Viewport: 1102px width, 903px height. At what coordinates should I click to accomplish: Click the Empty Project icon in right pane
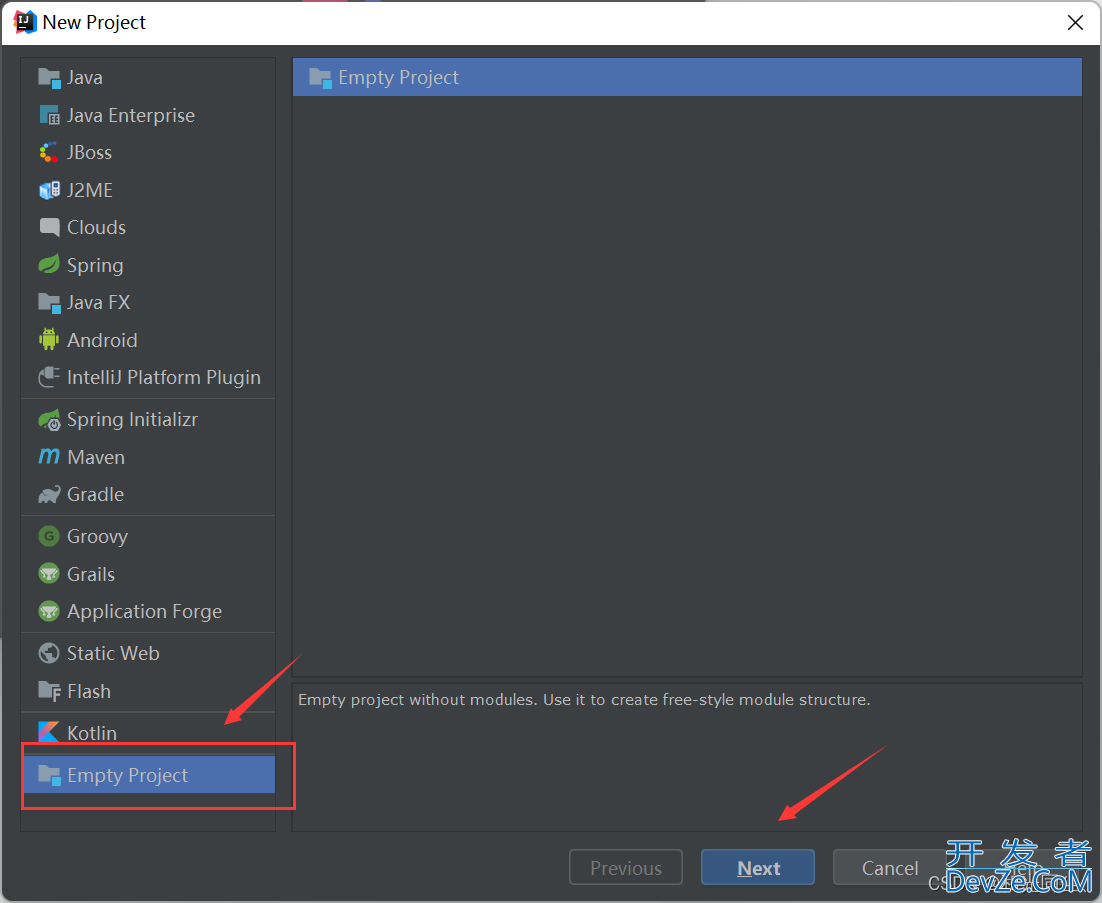click(x=320, y=78)
